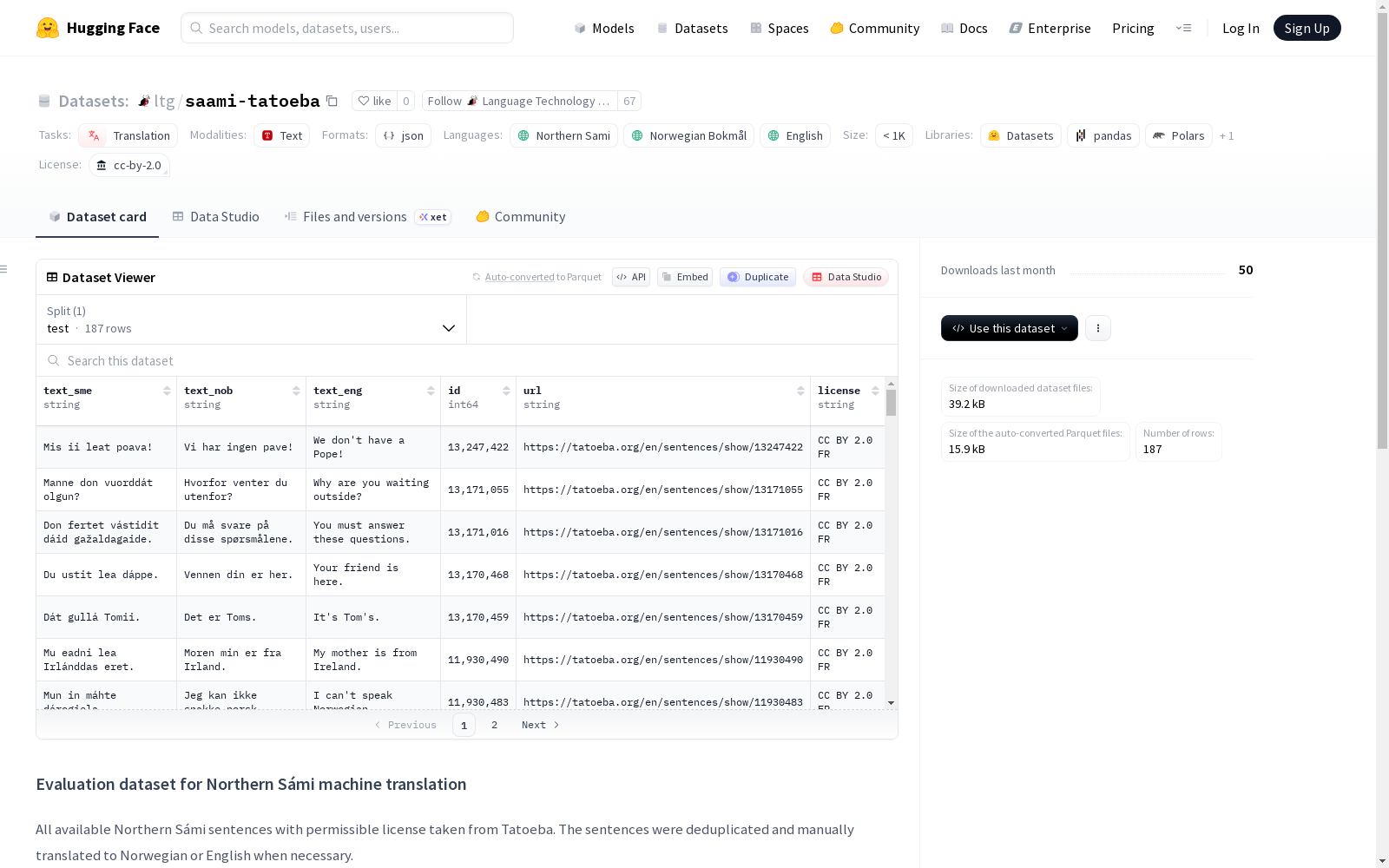This screenshot has height=868, width=1389.
Task: Click the Duplicate button
Action: click(758, 277)
